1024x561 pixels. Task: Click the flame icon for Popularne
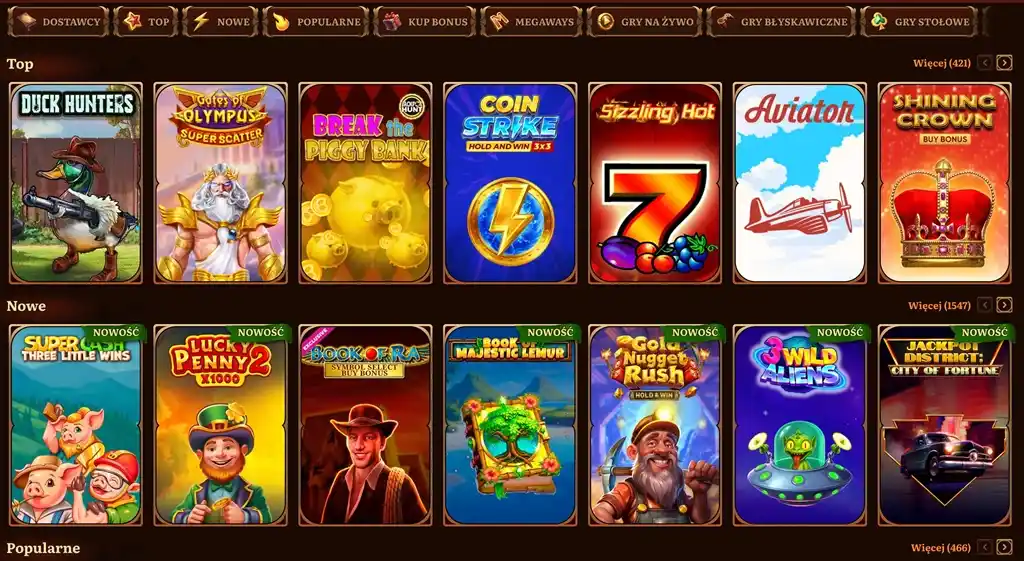(x=281, y=22)
